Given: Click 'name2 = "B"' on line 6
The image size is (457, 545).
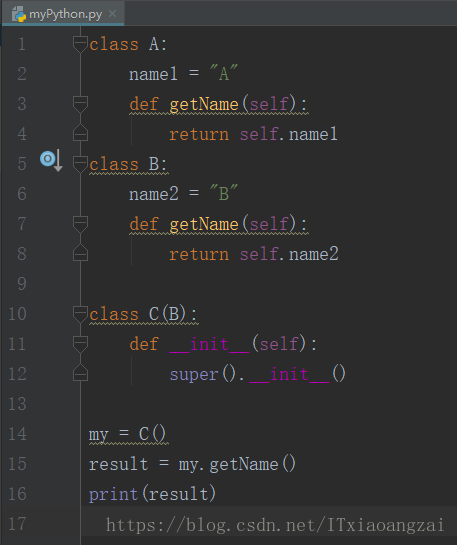Looking at the screenshot, I should click(183, 194).
